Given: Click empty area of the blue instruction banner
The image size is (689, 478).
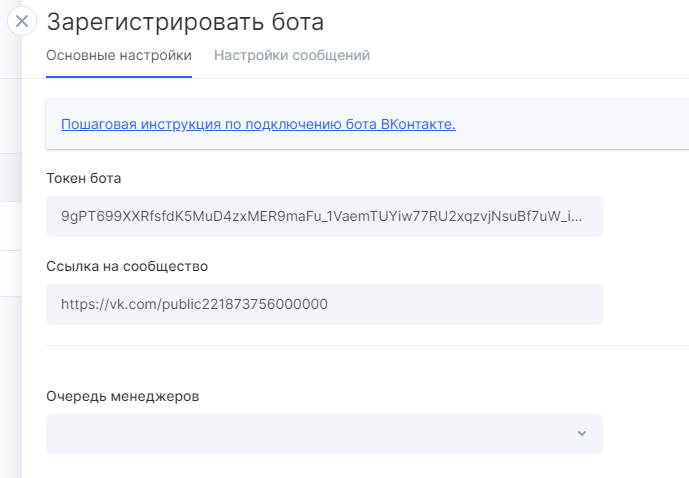Looking at the screenshot, I should 571,124.
